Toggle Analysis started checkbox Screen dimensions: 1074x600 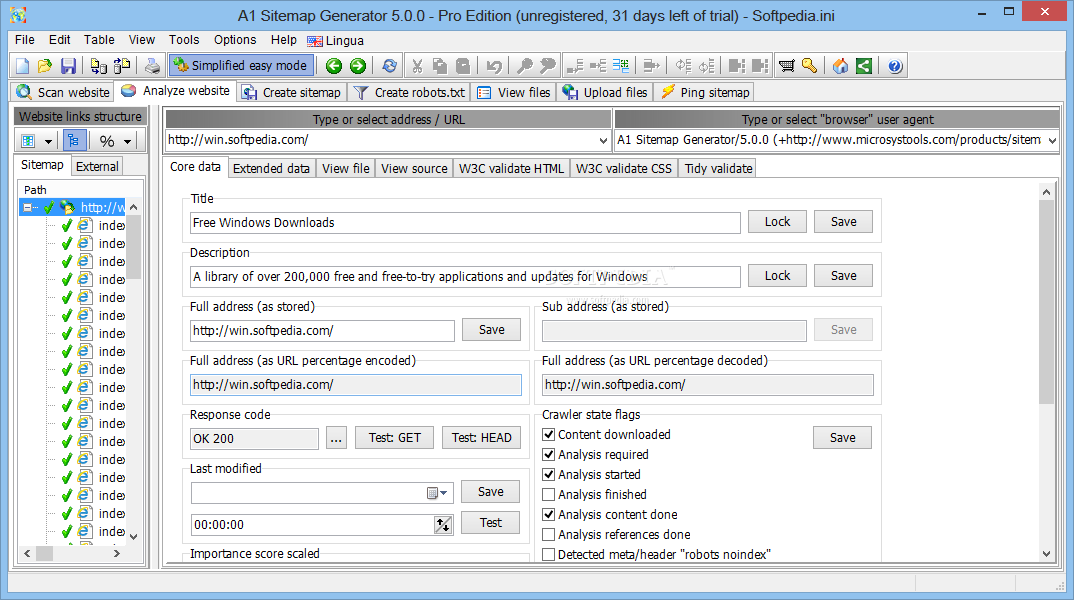pyautogui.click(x=549, y=474)
